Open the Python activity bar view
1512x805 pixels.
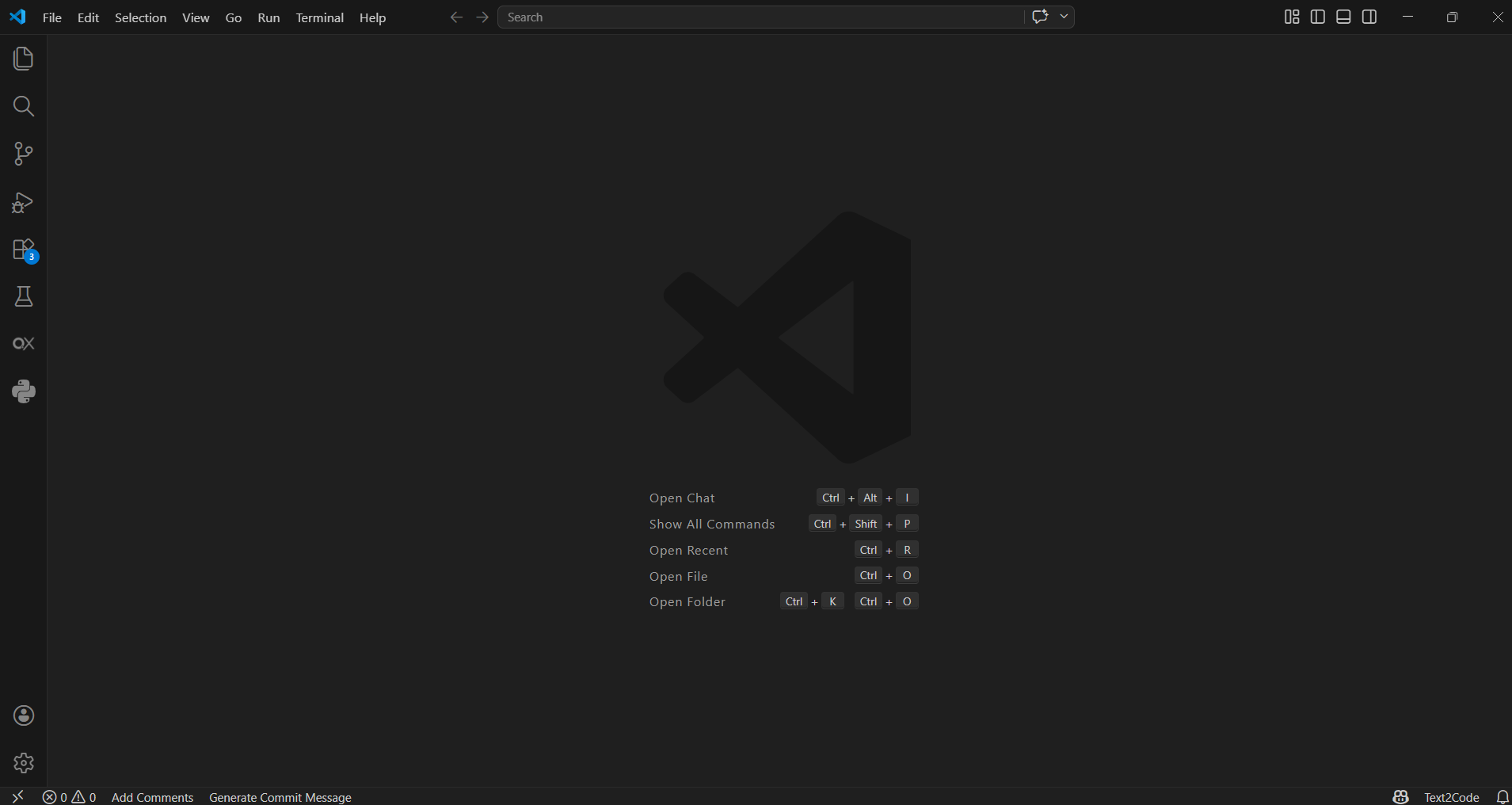(x=23, y=391)
